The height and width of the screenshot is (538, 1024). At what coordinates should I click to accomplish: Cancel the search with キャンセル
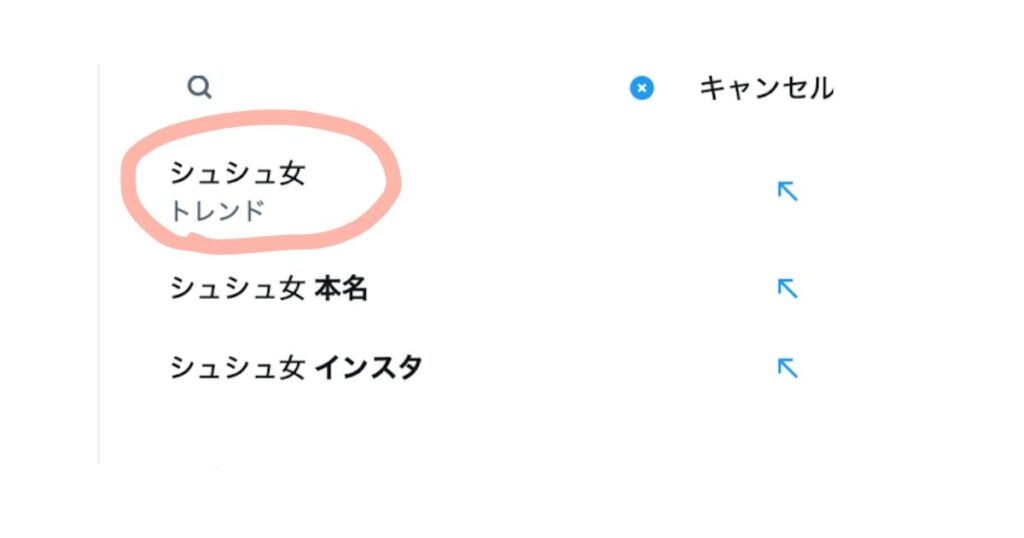[766, 88]
